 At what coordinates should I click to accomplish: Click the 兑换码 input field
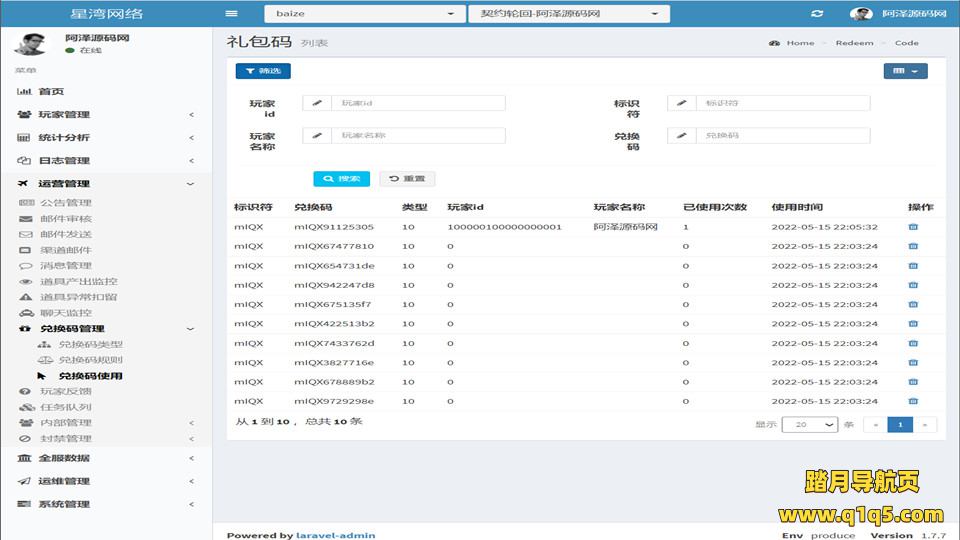click(782, 136)
